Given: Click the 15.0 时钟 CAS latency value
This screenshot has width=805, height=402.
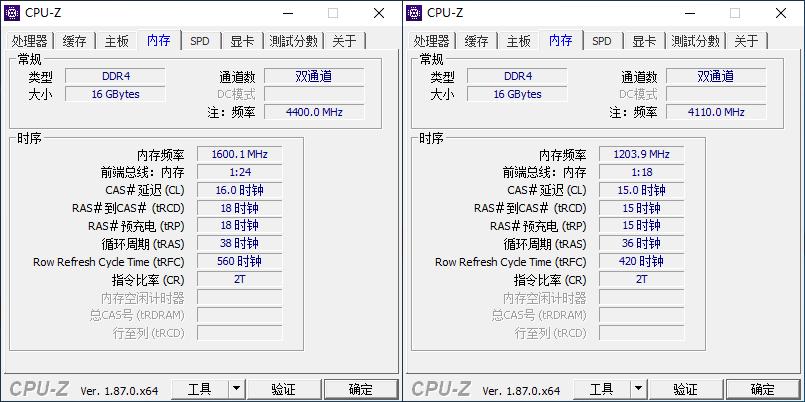Looking at the screenshot, I should [642, 190].
